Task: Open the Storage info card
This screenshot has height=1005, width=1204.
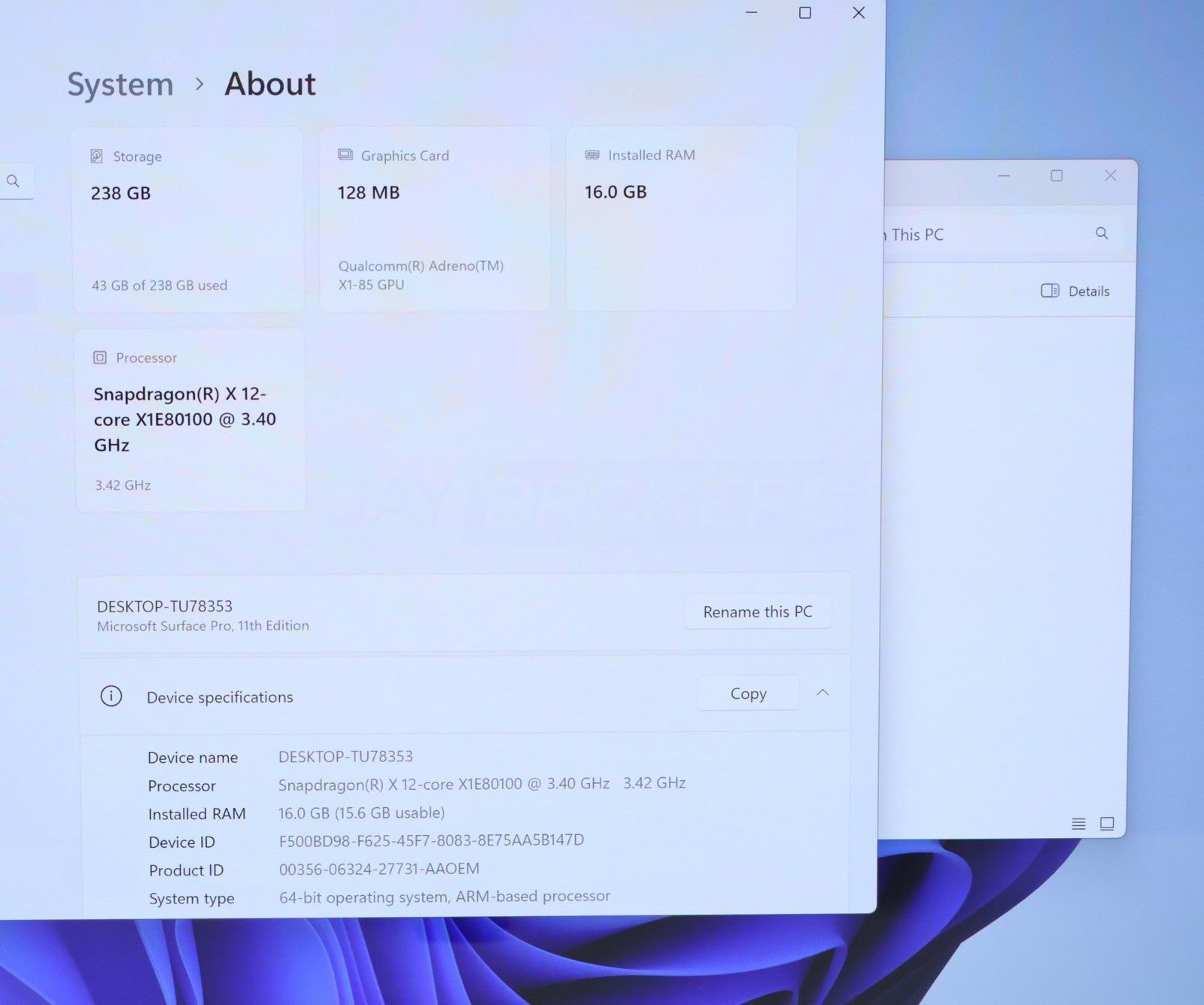Action: pyautogui.click(x=188, y=219)
